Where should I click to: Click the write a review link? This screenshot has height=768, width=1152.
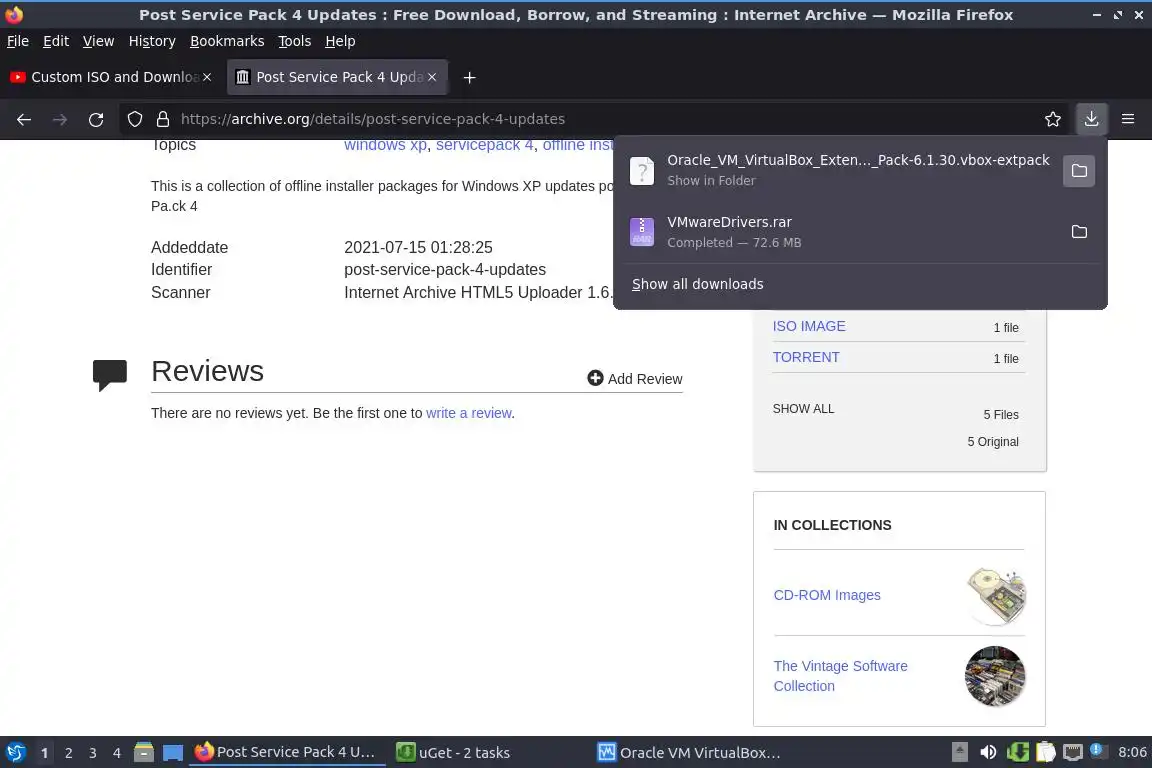(x=469, y=413)
